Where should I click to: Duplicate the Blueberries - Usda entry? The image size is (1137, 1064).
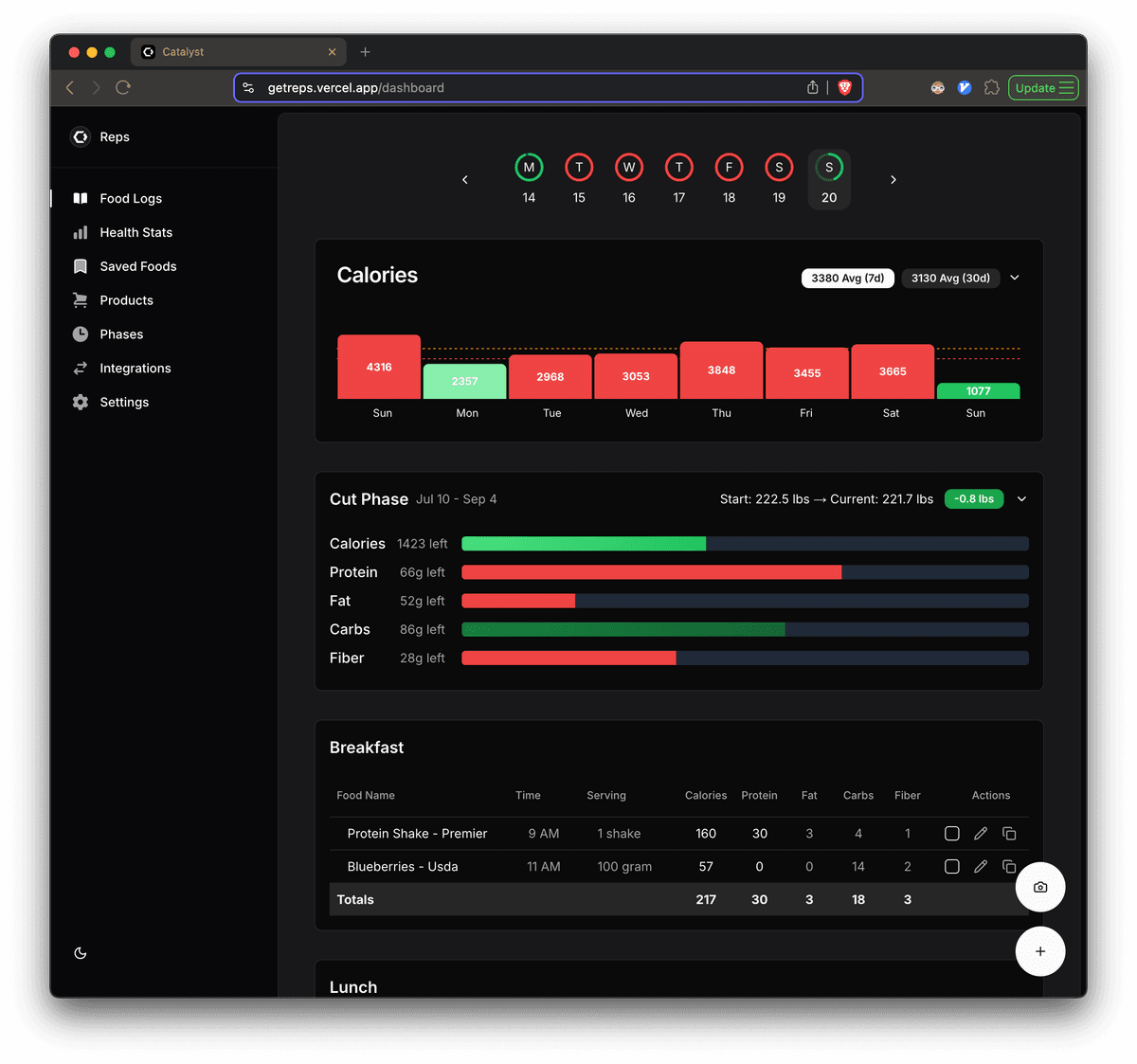click(1009, 867)
